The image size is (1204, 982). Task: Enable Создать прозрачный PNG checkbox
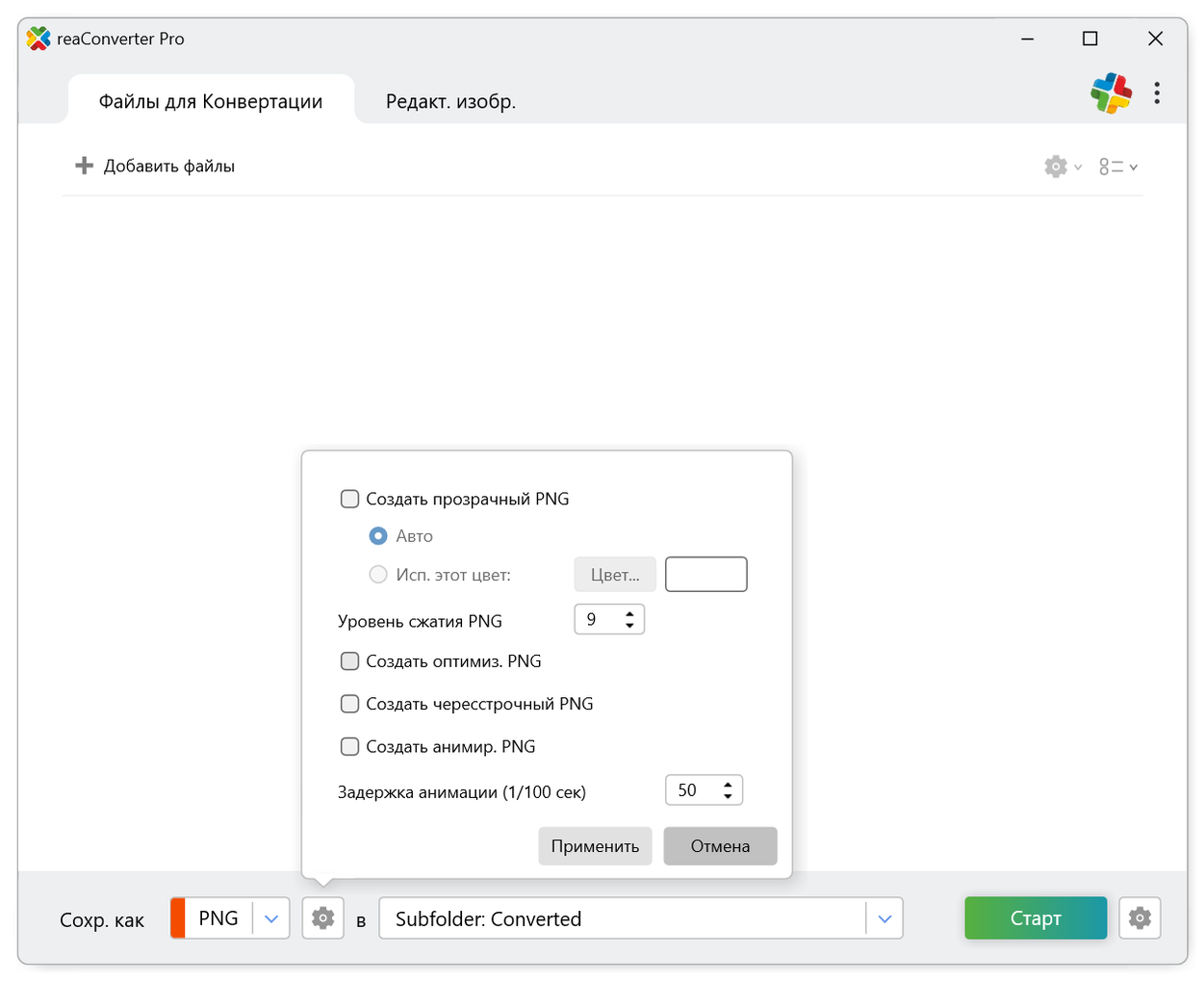350,499
